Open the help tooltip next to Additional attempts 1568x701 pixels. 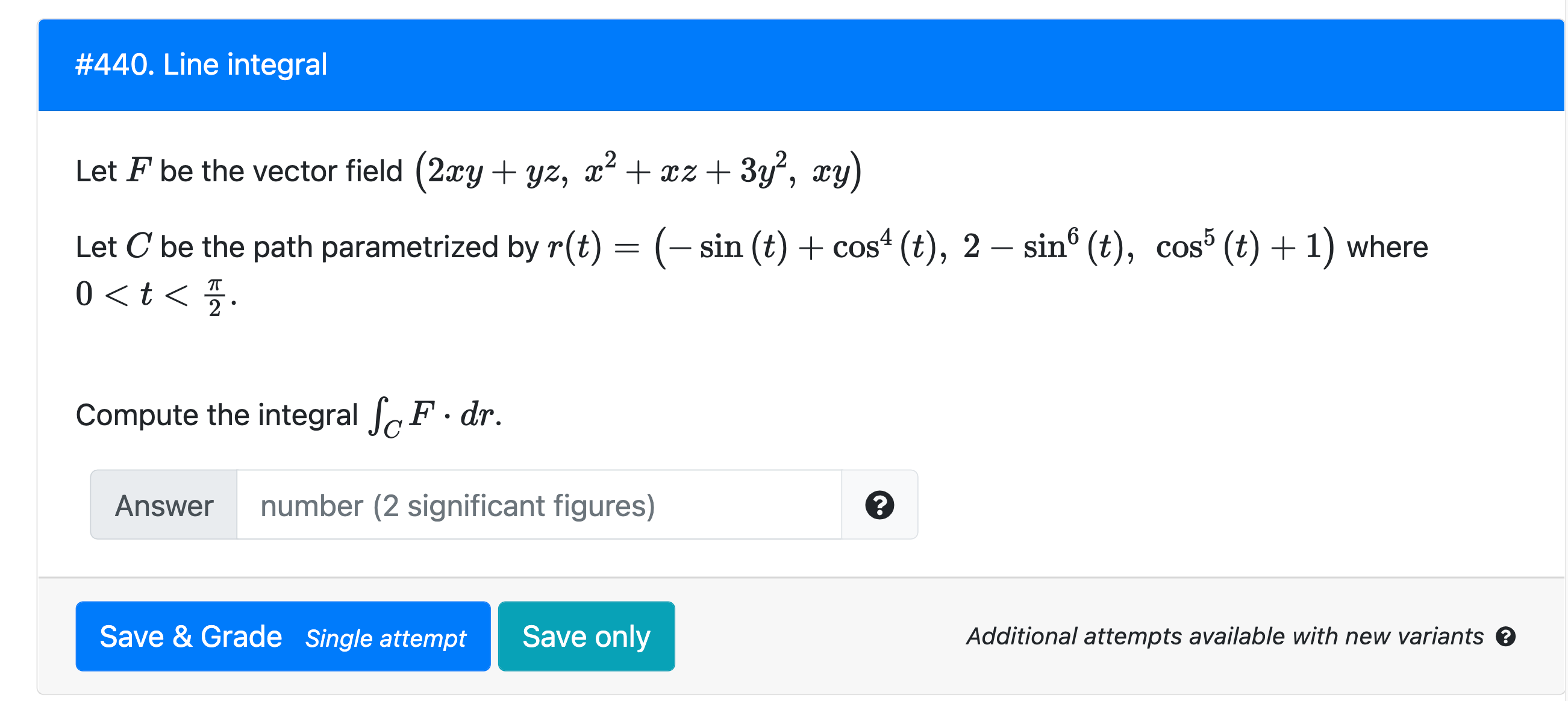click(x=1505, y=636)
